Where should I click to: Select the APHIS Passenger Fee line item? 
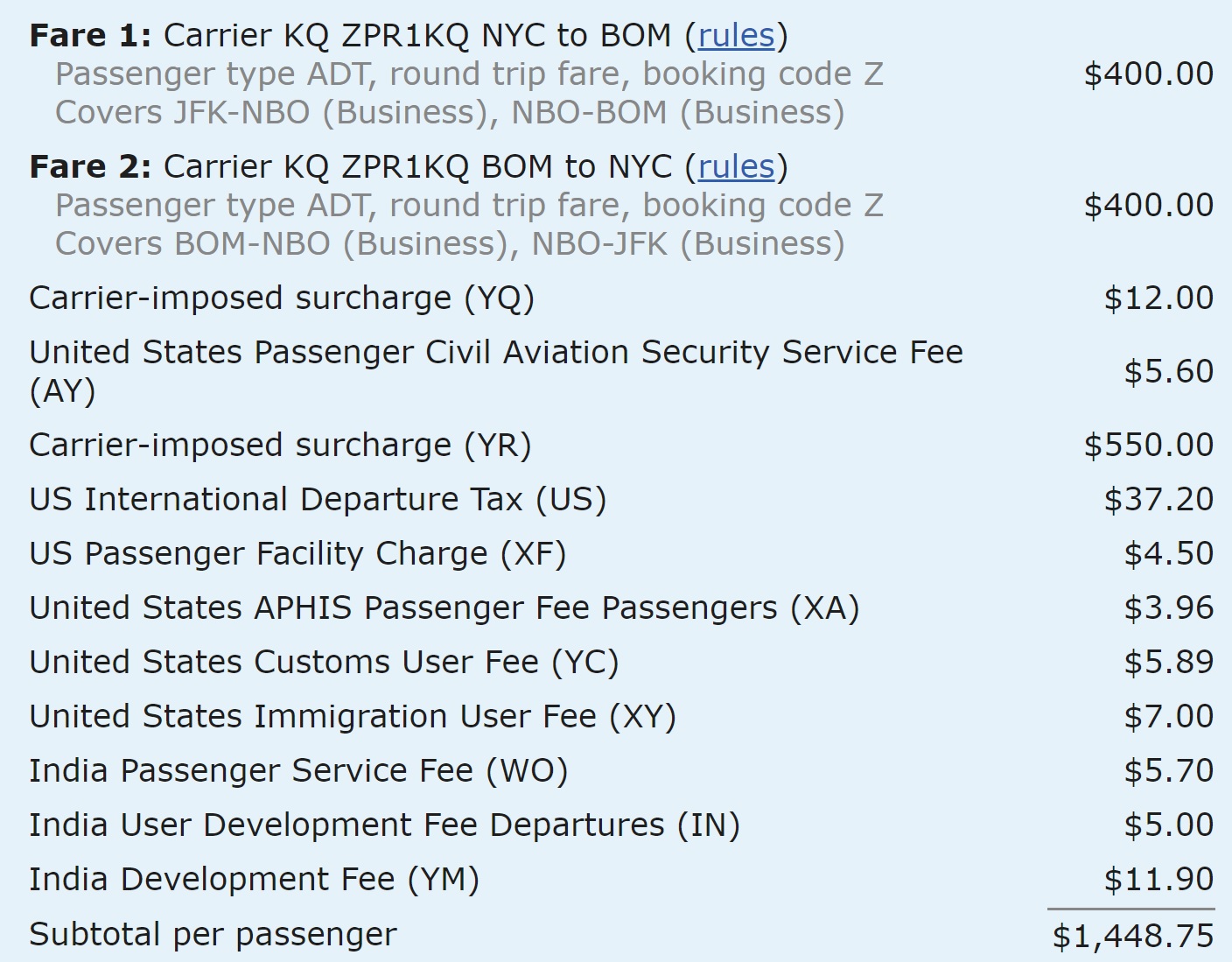[x=444, y=607]
